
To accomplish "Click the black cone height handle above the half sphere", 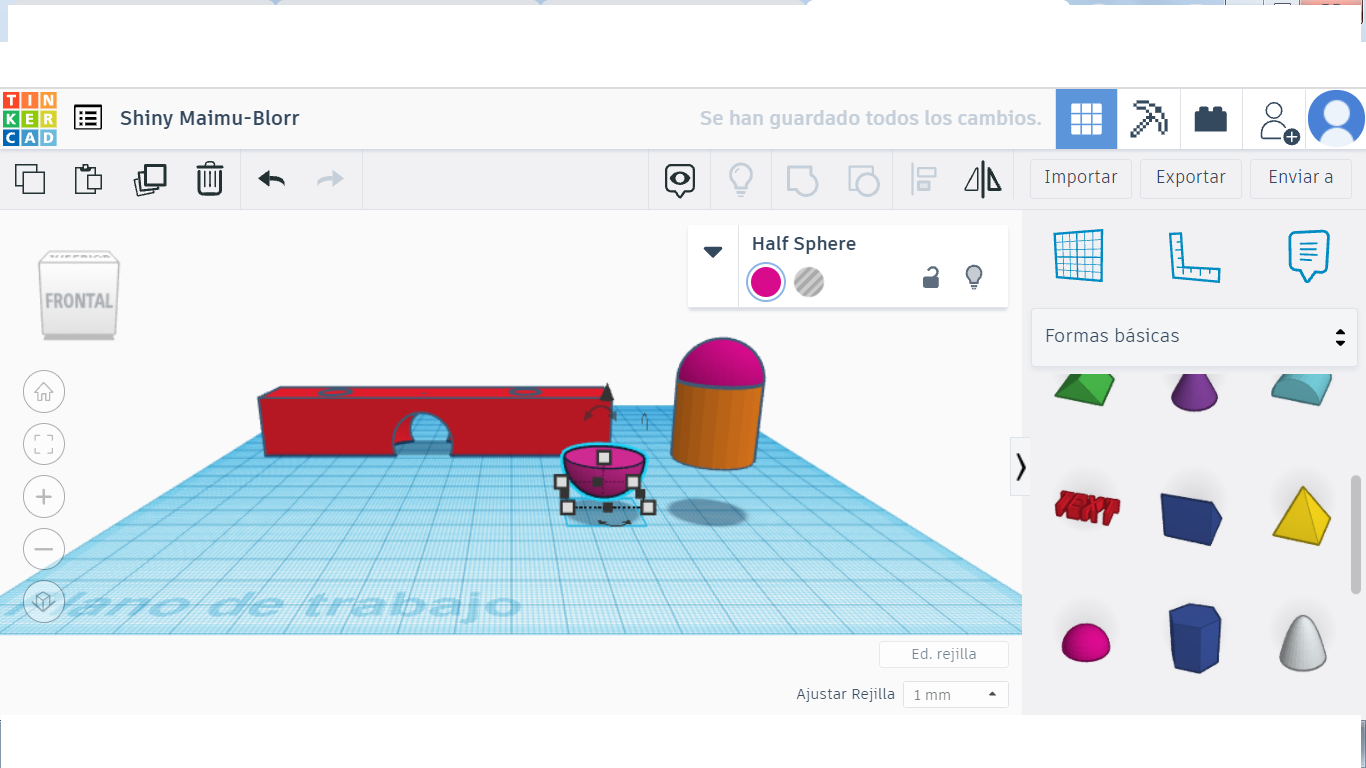I will point(606,392).
